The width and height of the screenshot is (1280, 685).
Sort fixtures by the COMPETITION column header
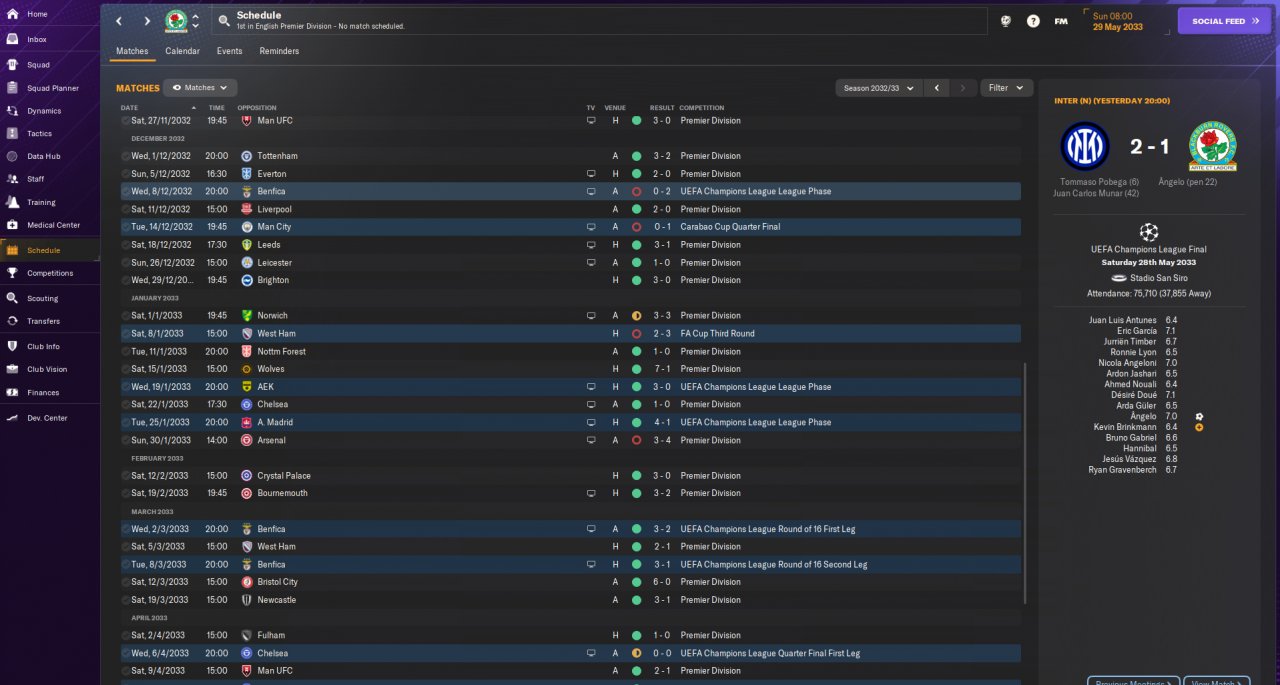tap(701, 108)
